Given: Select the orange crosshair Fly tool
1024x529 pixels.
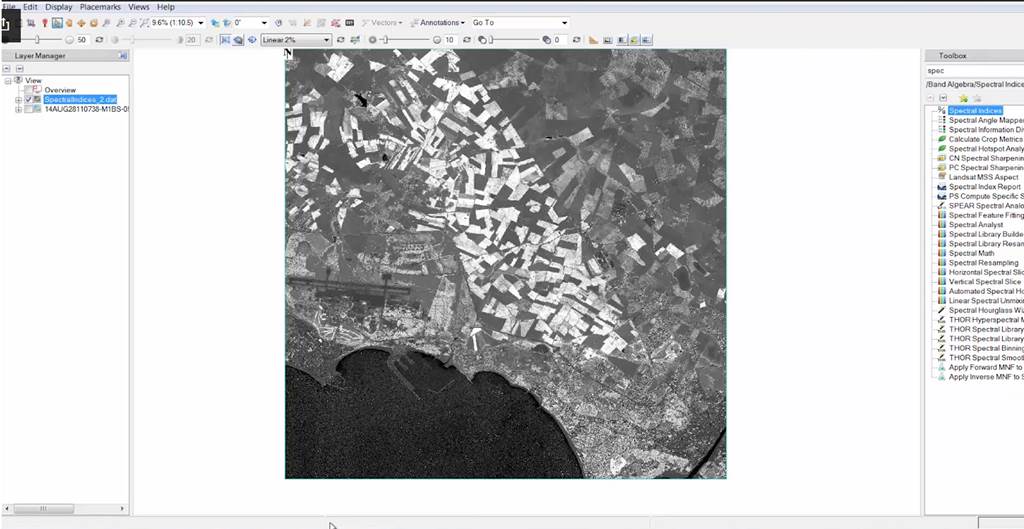Looking at the screenshot, I should [81, 23].
